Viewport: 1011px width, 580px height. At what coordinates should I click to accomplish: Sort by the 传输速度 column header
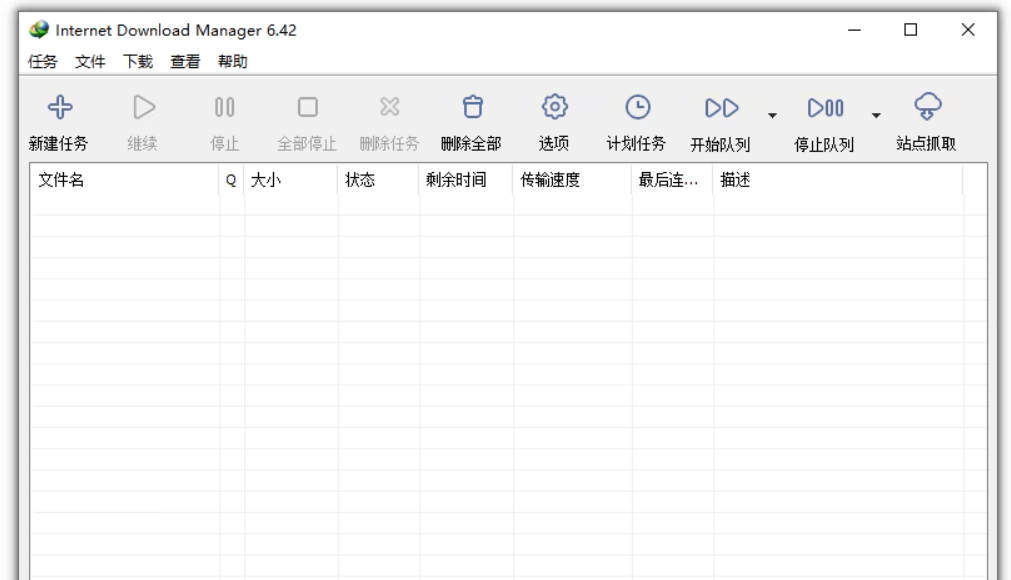tap(572, 181)
